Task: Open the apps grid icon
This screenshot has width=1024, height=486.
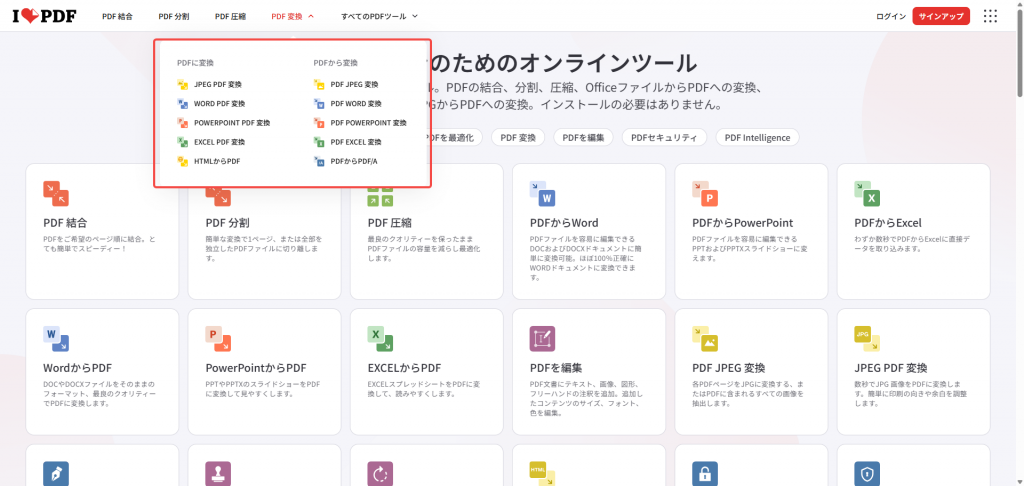Action: pos(990,16)
